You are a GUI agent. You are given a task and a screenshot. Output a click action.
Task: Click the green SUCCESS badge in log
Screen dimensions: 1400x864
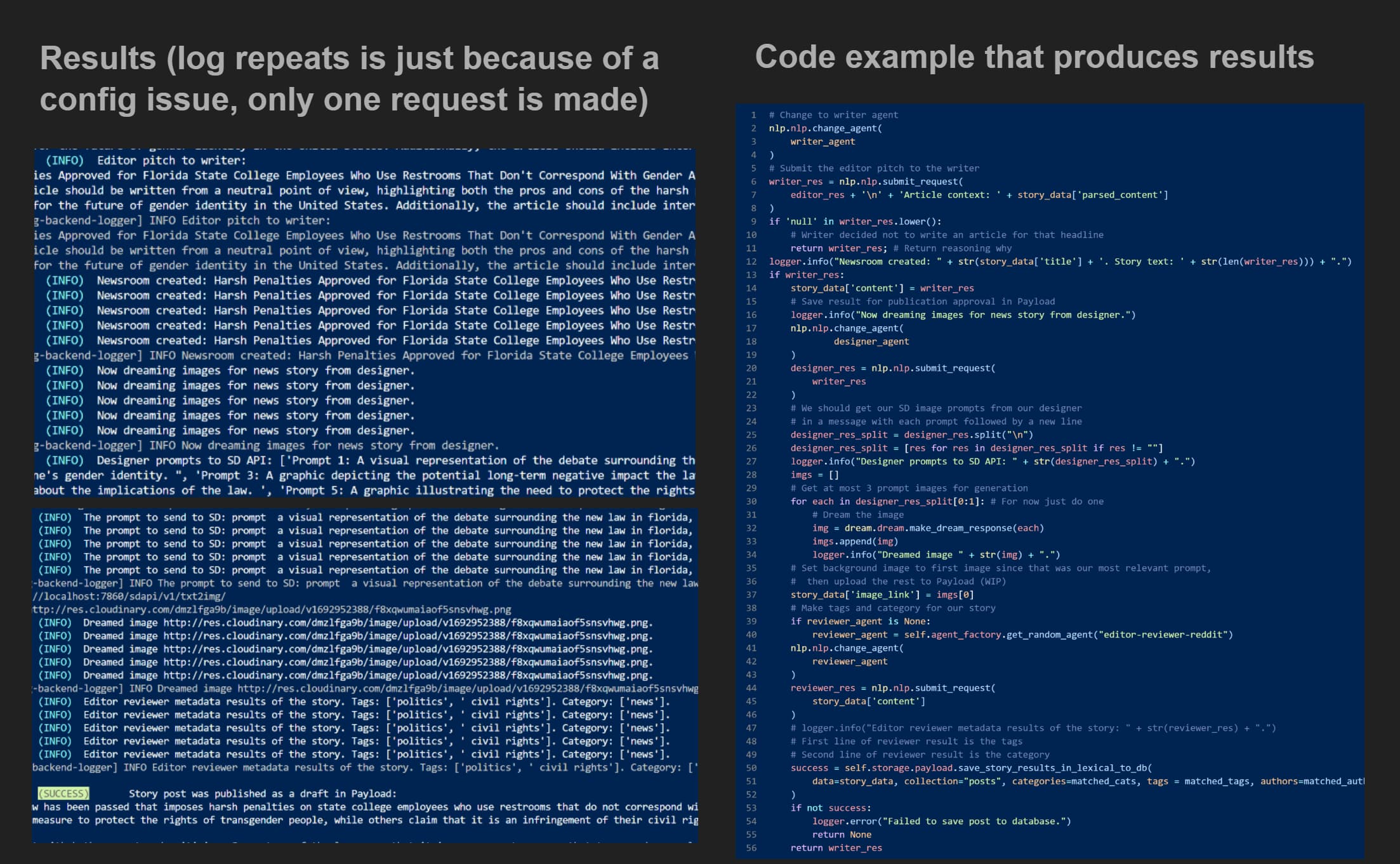point(63,794)
